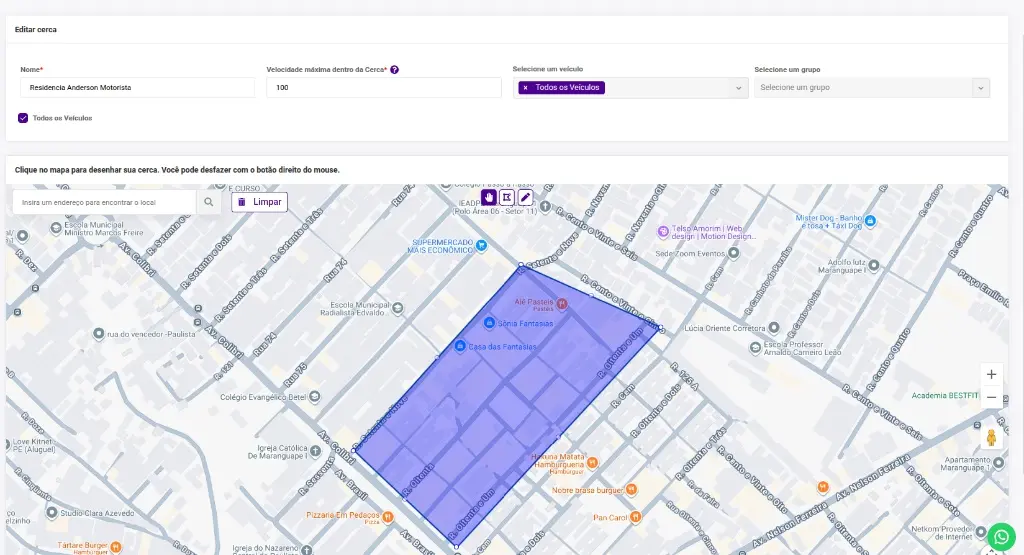Select the polygon drawing tool
Image resolution: width=1024 pixels, height=555 pixels.
pos(507,197)
